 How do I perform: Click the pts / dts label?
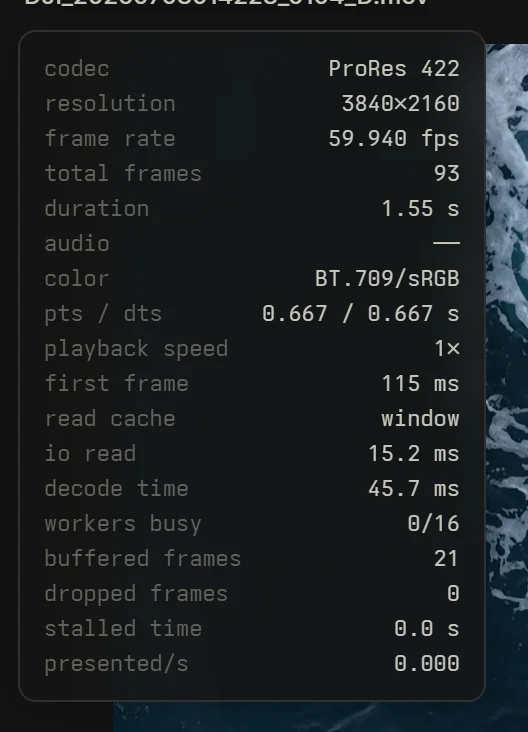(x=103, y=314)
